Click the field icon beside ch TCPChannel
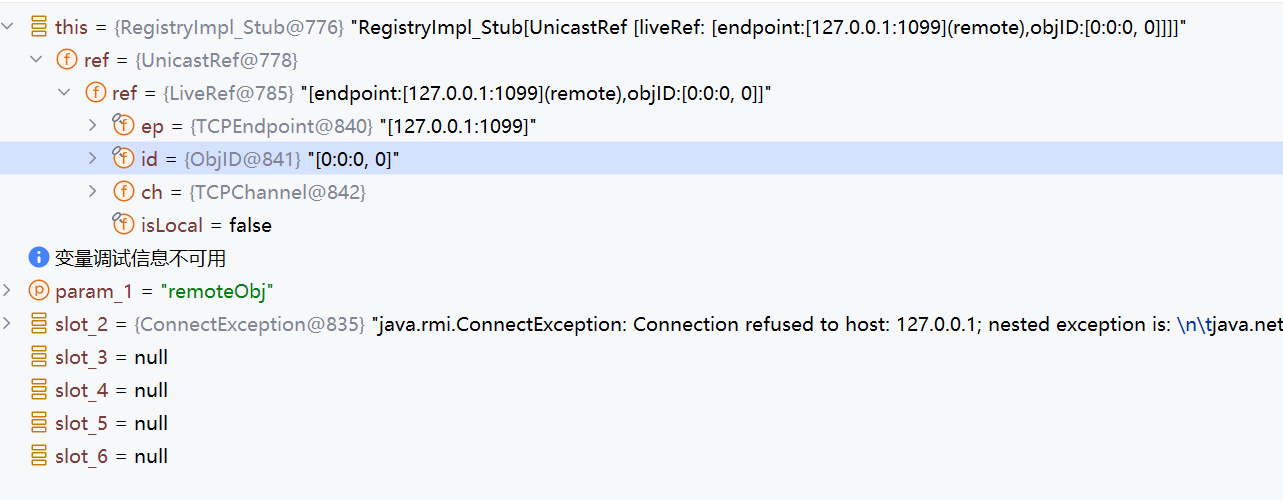The height and width of the screenshot is (500, 1283). [x=123, y=191]
